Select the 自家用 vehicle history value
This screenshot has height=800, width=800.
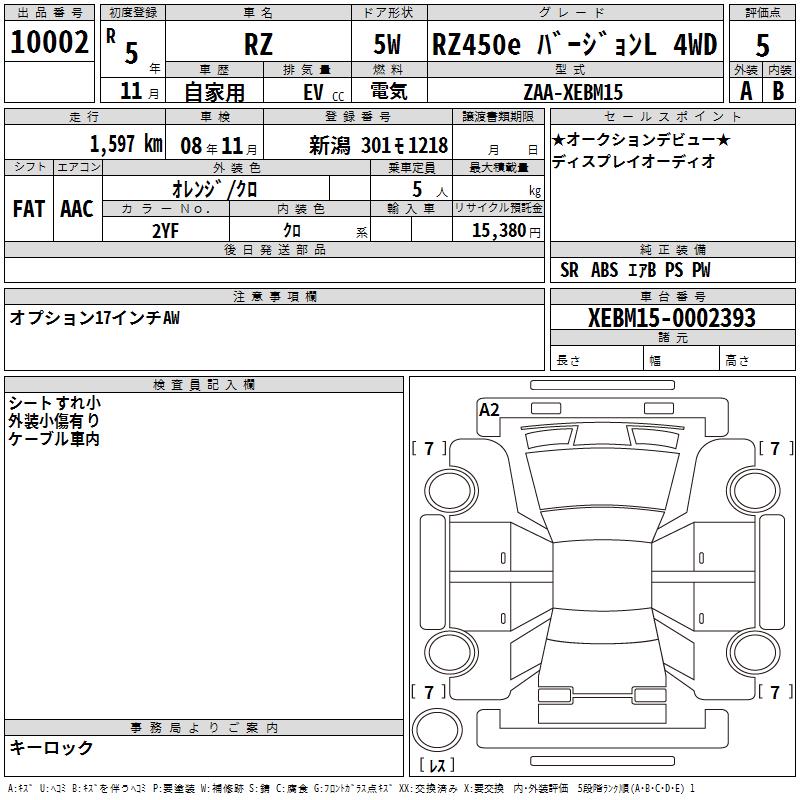[214, 92]
